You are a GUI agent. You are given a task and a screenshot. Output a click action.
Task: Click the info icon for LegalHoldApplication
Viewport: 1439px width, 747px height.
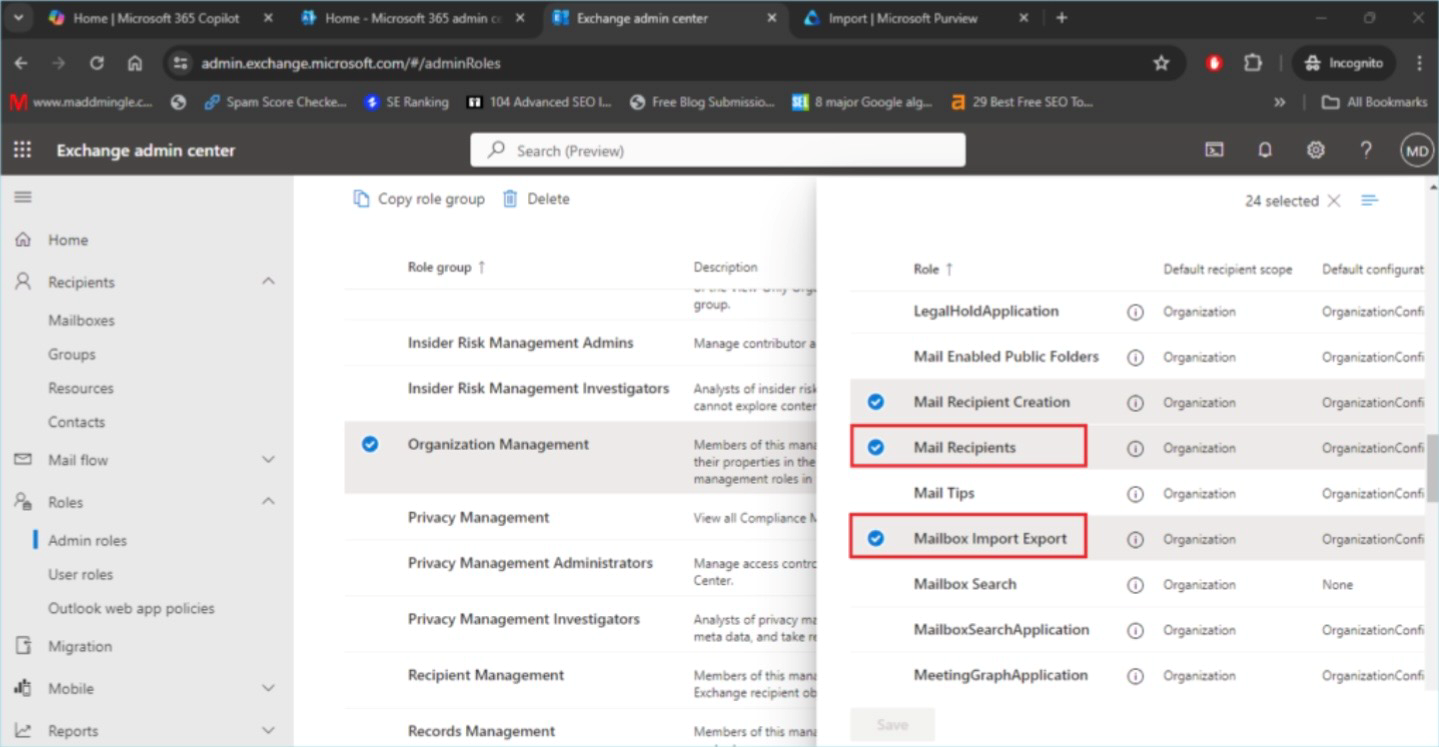point(1135,312)
